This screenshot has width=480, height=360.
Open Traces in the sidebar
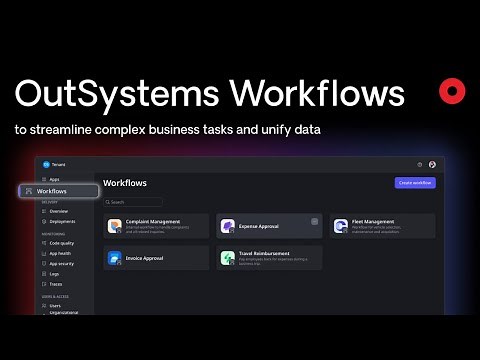(x=52, y=284)
